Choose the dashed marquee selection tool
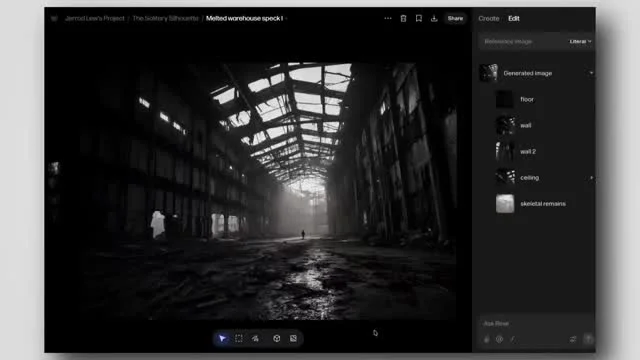Screen dimensions: 640x360 point(239,338)
